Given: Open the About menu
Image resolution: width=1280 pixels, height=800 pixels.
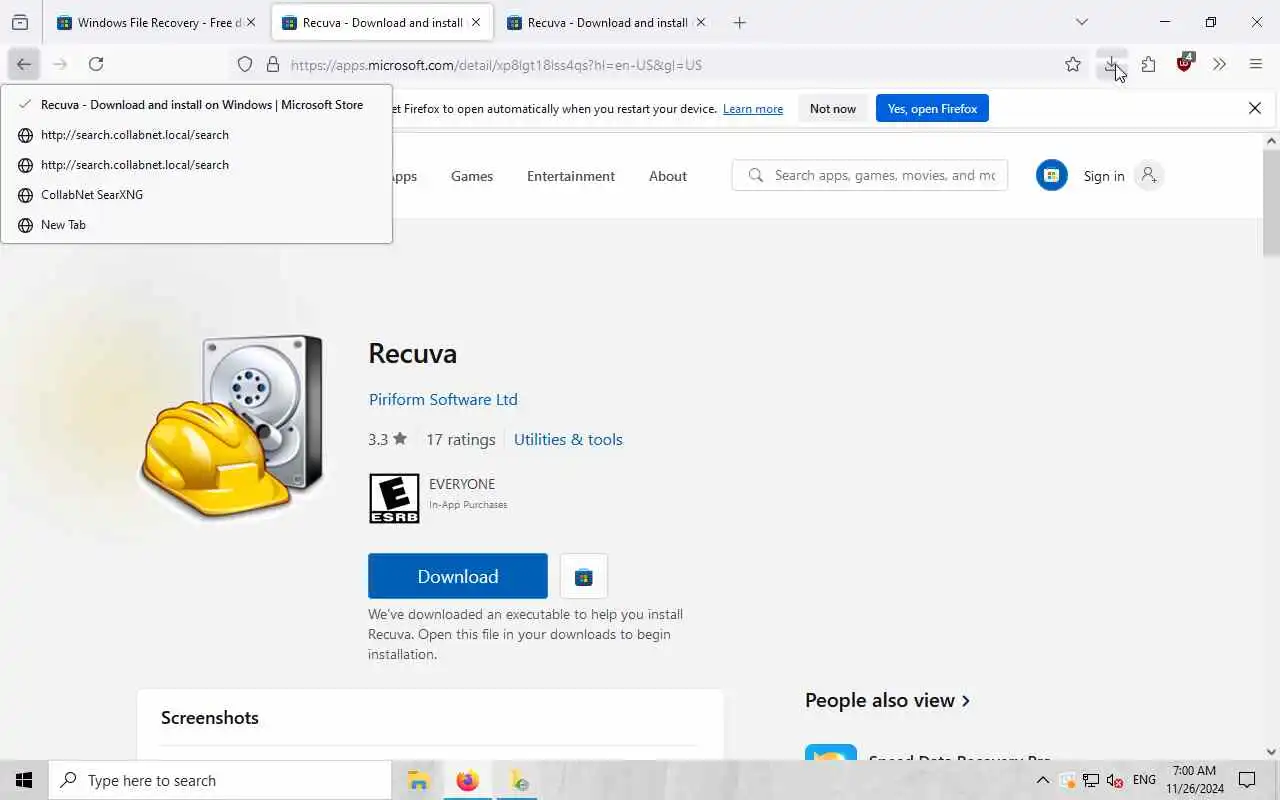Looking at the screenshot, I should point(668,176).
